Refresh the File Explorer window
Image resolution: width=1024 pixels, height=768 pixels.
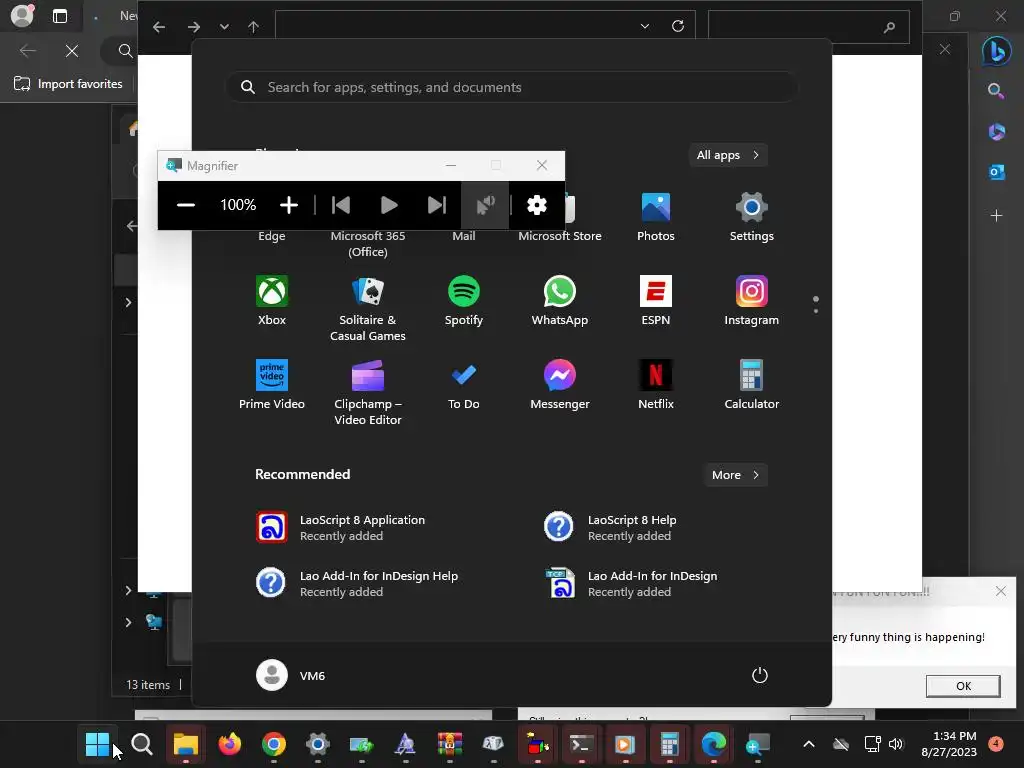[678, 26]
